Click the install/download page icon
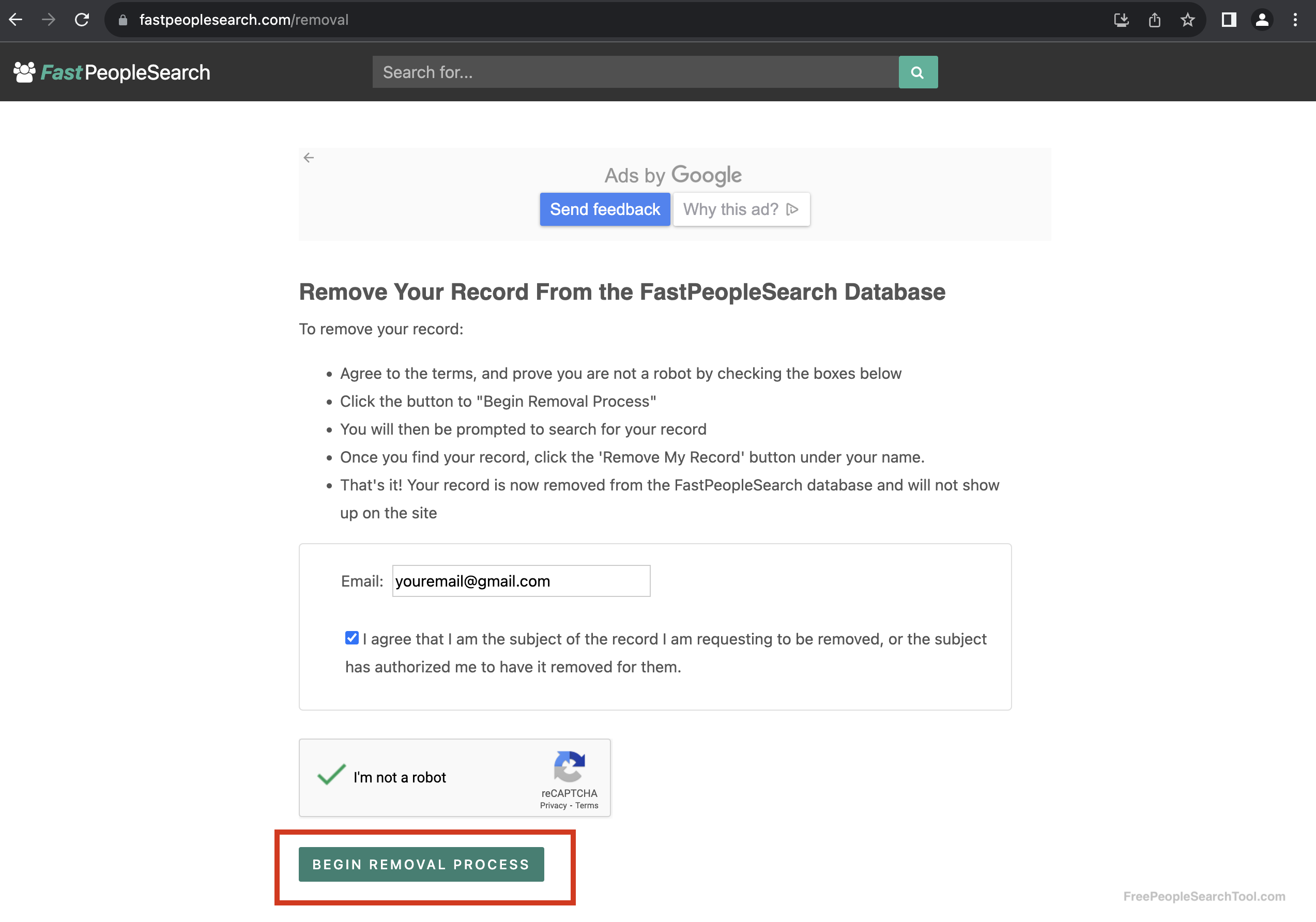The height and width of the screenshot is (922, 1316). pyautogui.click(x=1121, y=20)
